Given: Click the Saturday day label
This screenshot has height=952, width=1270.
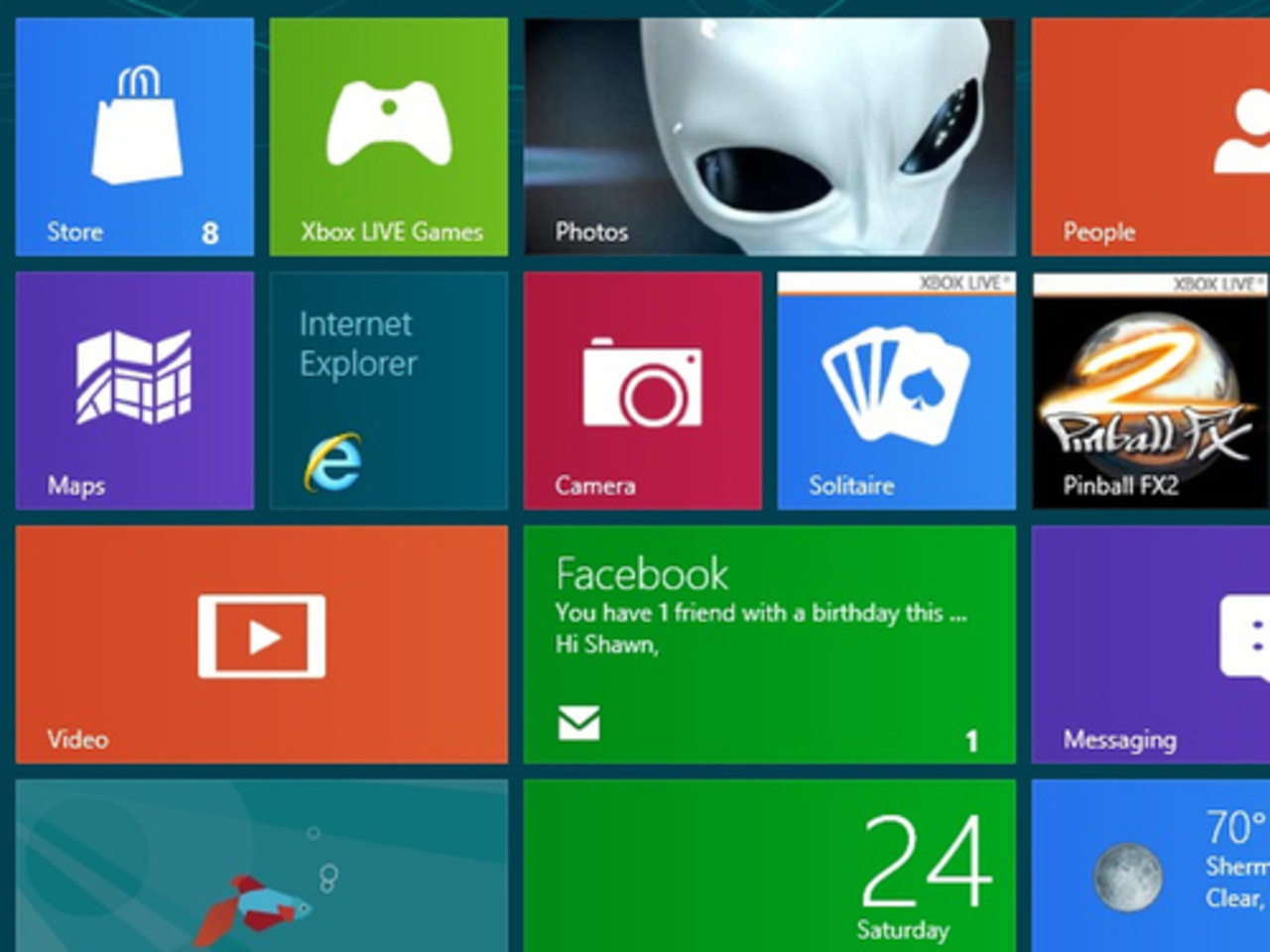Looking at the screenshot, I should [903, 930].
